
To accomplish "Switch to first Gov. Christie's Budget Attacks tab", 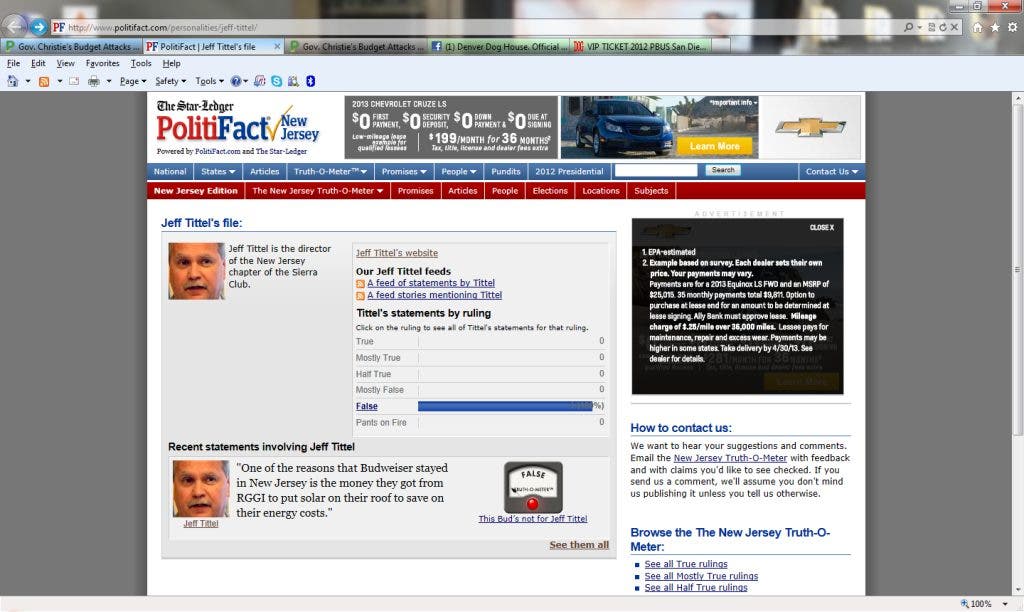I will pyautogui.click(x=71, y=46).
